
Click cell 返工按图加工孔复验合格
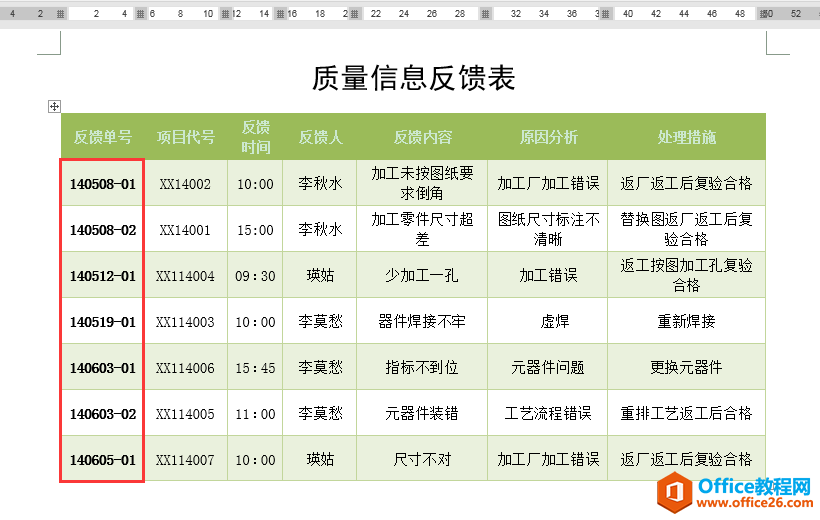(x=687, y=275)
